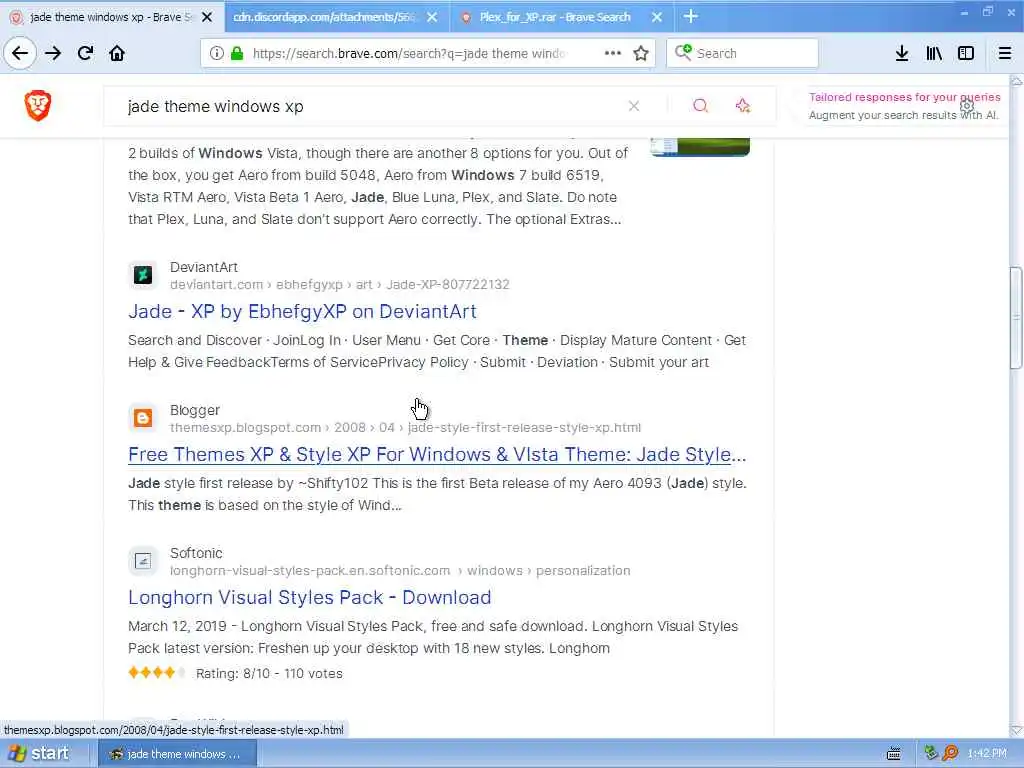View site information icon in address bar
The image size is (1024, 768).
216,53
